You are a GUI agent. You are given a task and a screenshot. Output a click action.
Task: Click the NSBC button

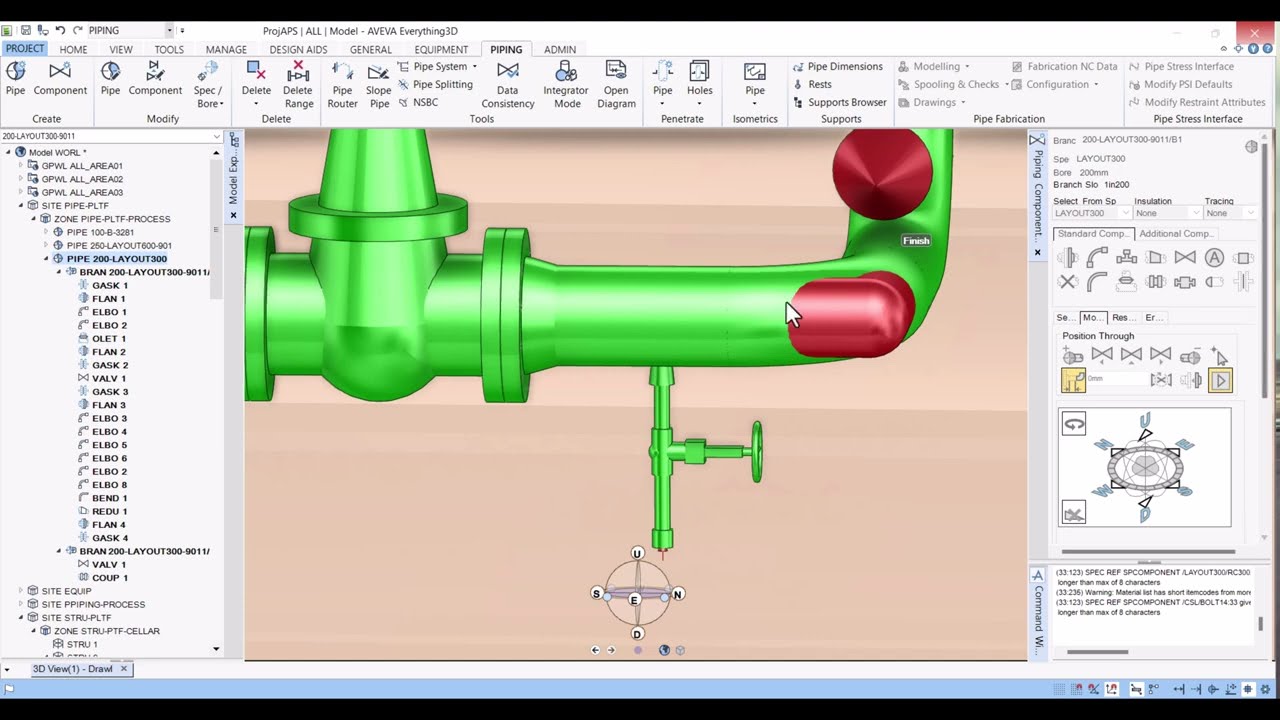pos(418,102)
